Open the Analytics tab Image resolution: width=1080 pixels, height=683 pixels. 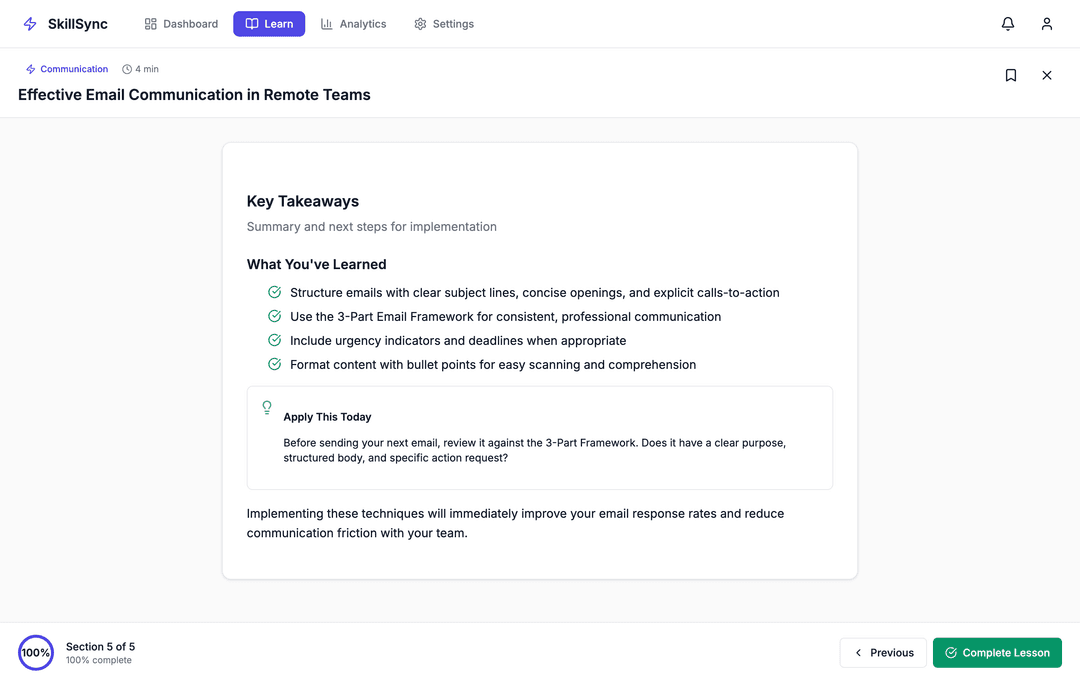[x=353, y=24]
